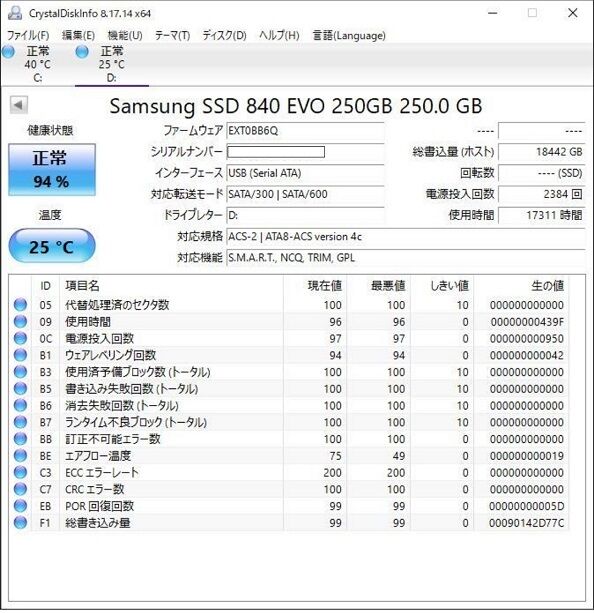Click status icon of row B7 ランタイム不良ブロック
The width and height of the screenshot is (594, 613).
20,422
